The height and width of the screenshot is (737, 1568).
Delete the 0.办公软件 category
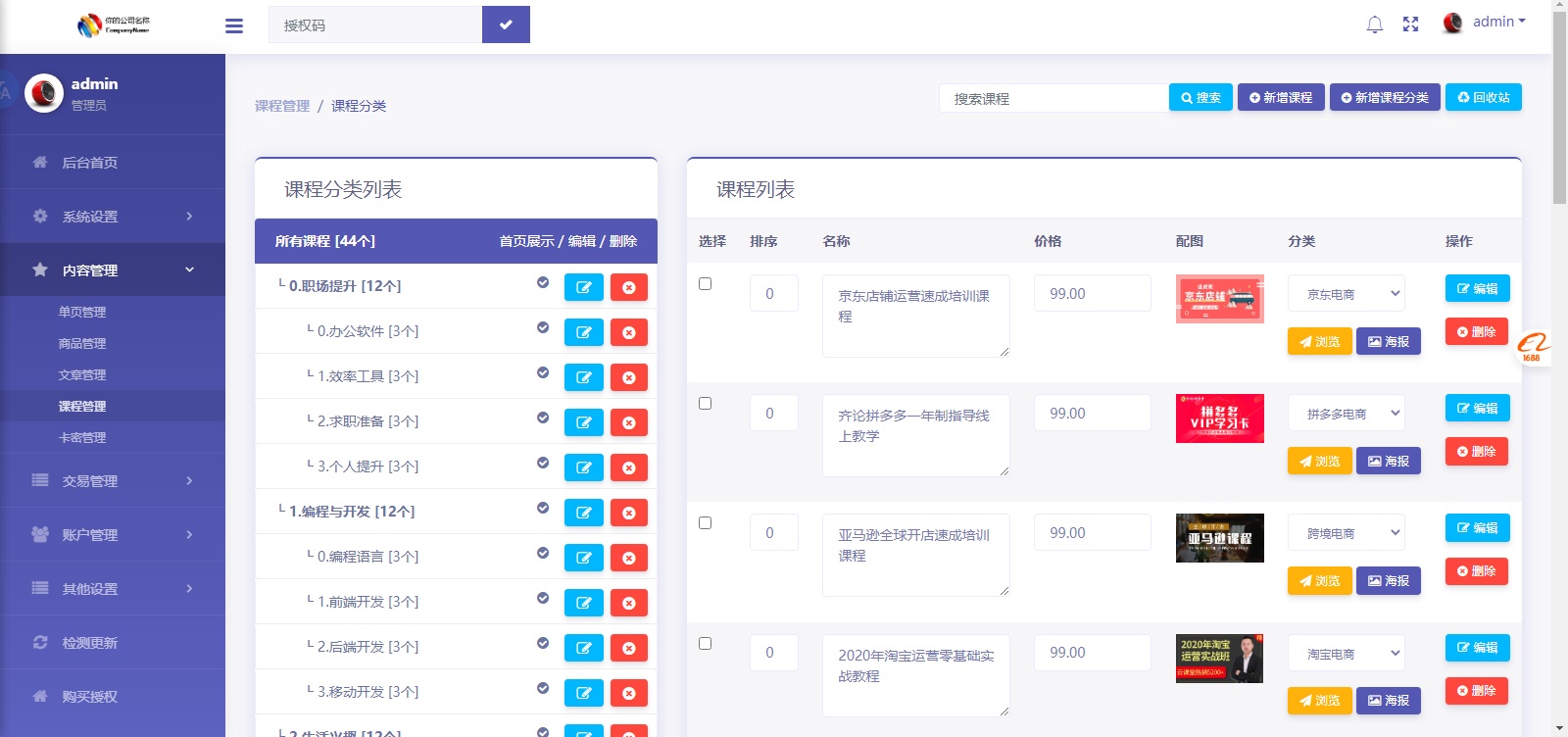click(x=629, y=332)
